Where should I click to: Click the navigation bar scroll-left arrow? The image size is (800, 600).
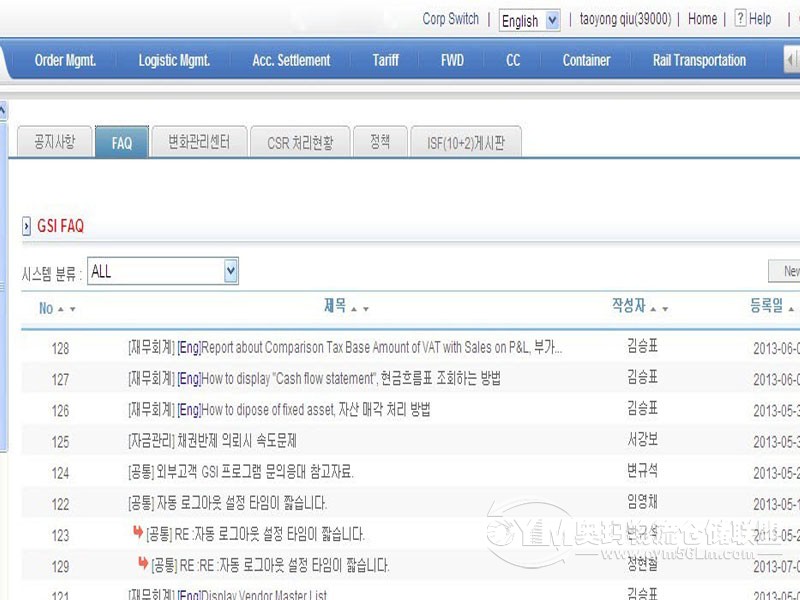[x=790, y=60]
